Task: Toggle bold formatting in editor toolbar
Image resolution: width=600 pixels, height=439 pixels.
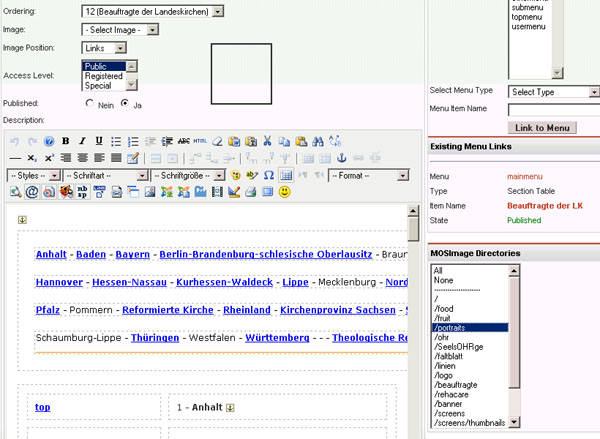Action: click(65, 141)
